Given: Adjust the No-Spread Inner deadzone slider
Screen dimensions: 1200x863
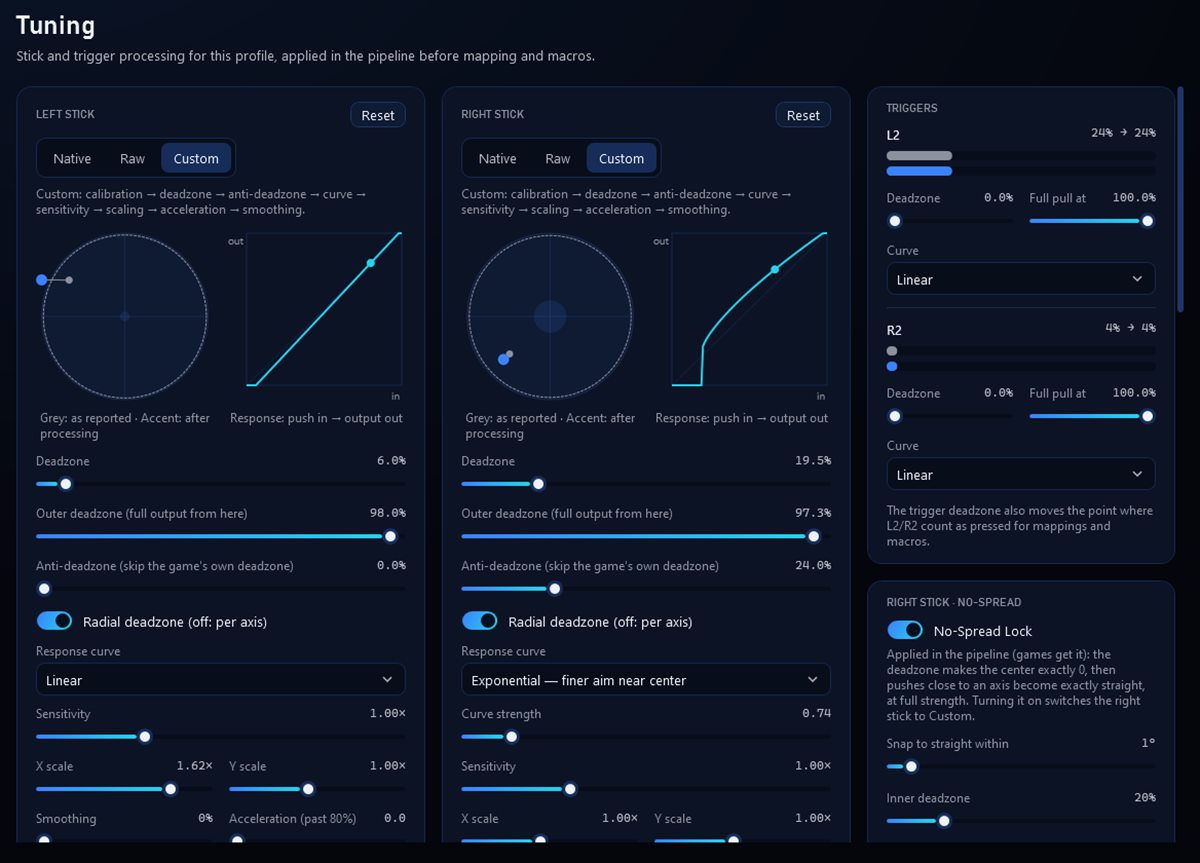Looking at the screenshot, I should point(1021,821).
